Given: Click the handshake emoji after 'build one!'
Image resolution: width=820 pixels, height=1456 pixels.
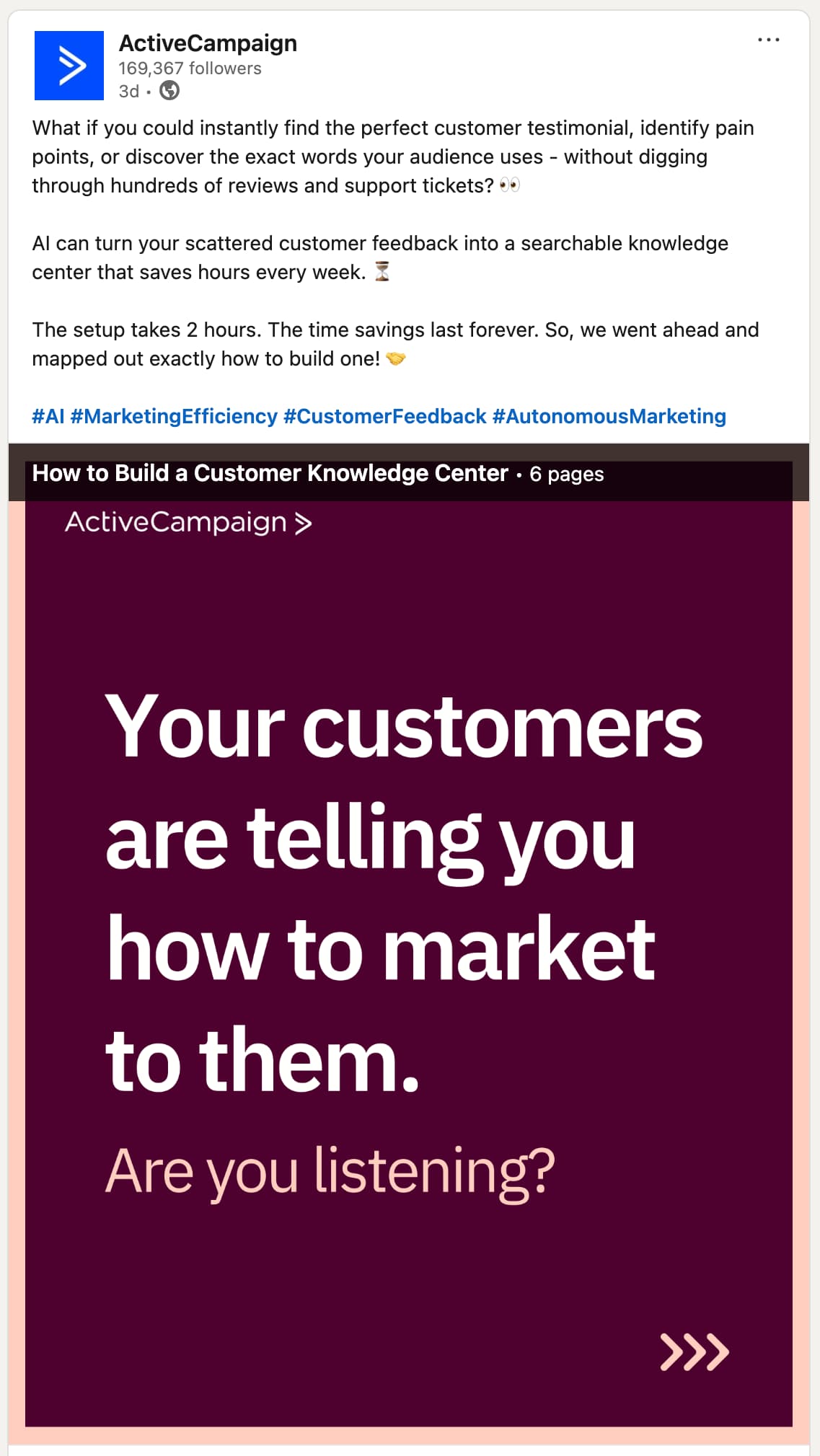Looking at the screenshot, I should click(396, 357).
